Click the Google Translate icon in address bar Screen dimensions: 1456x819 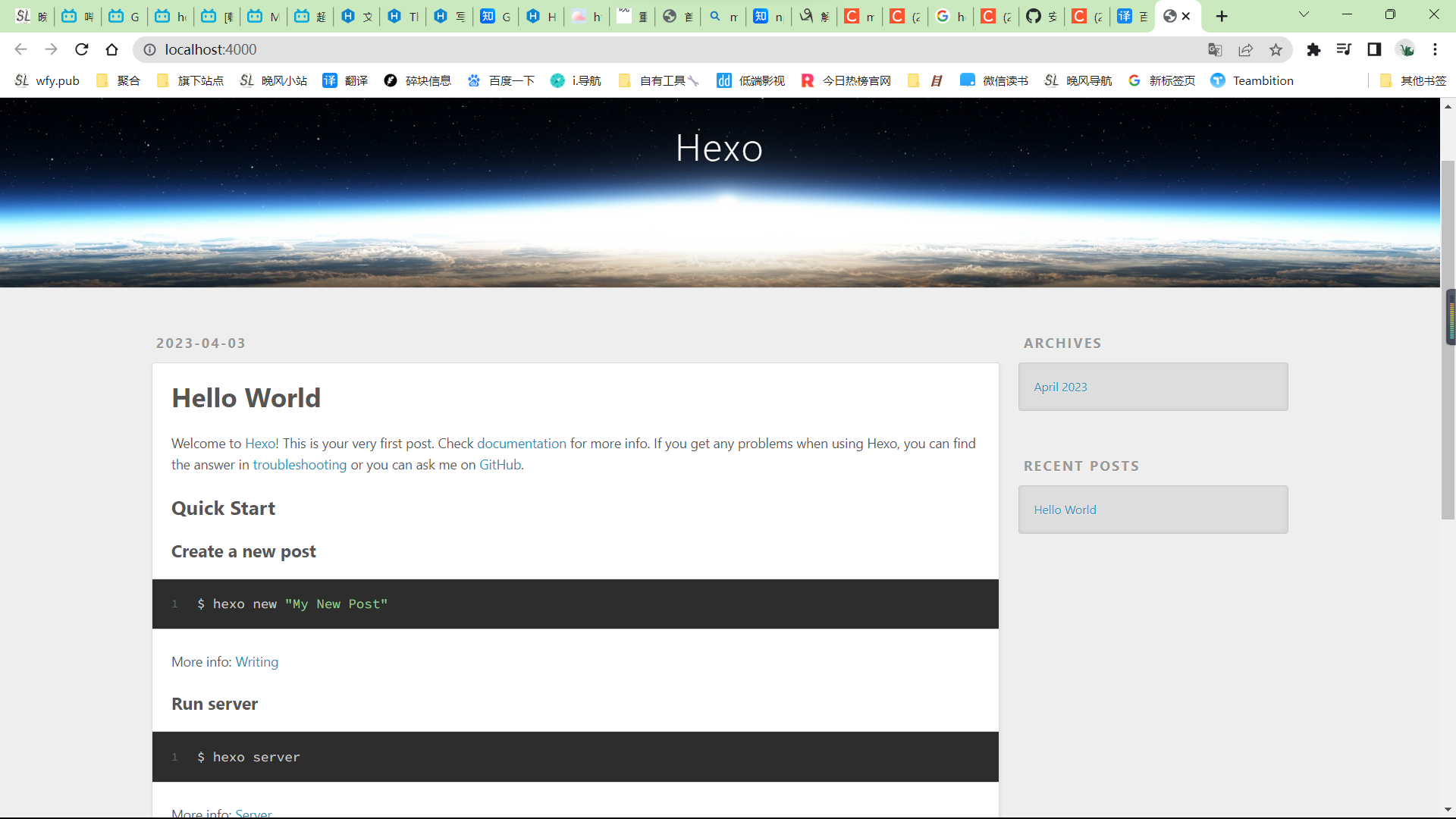[1215, 49]
